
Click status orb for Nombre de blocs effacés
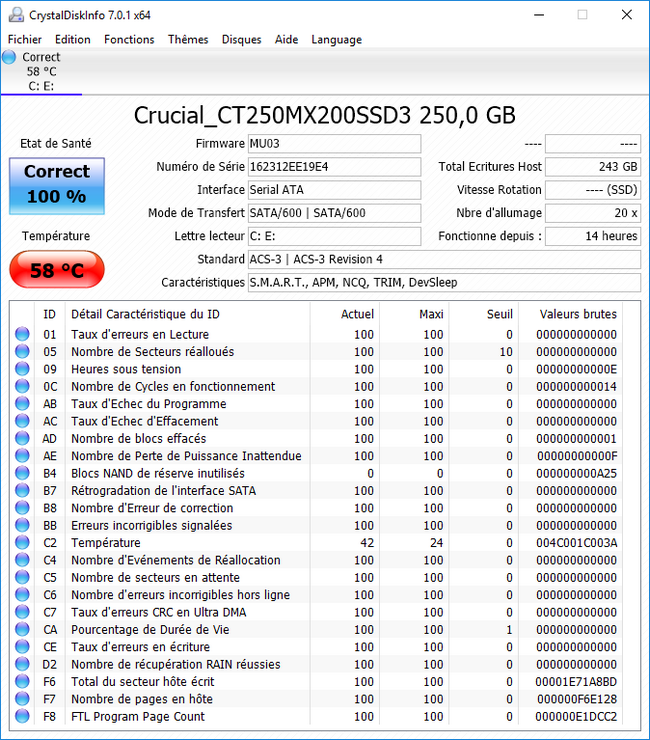[22, 438]
